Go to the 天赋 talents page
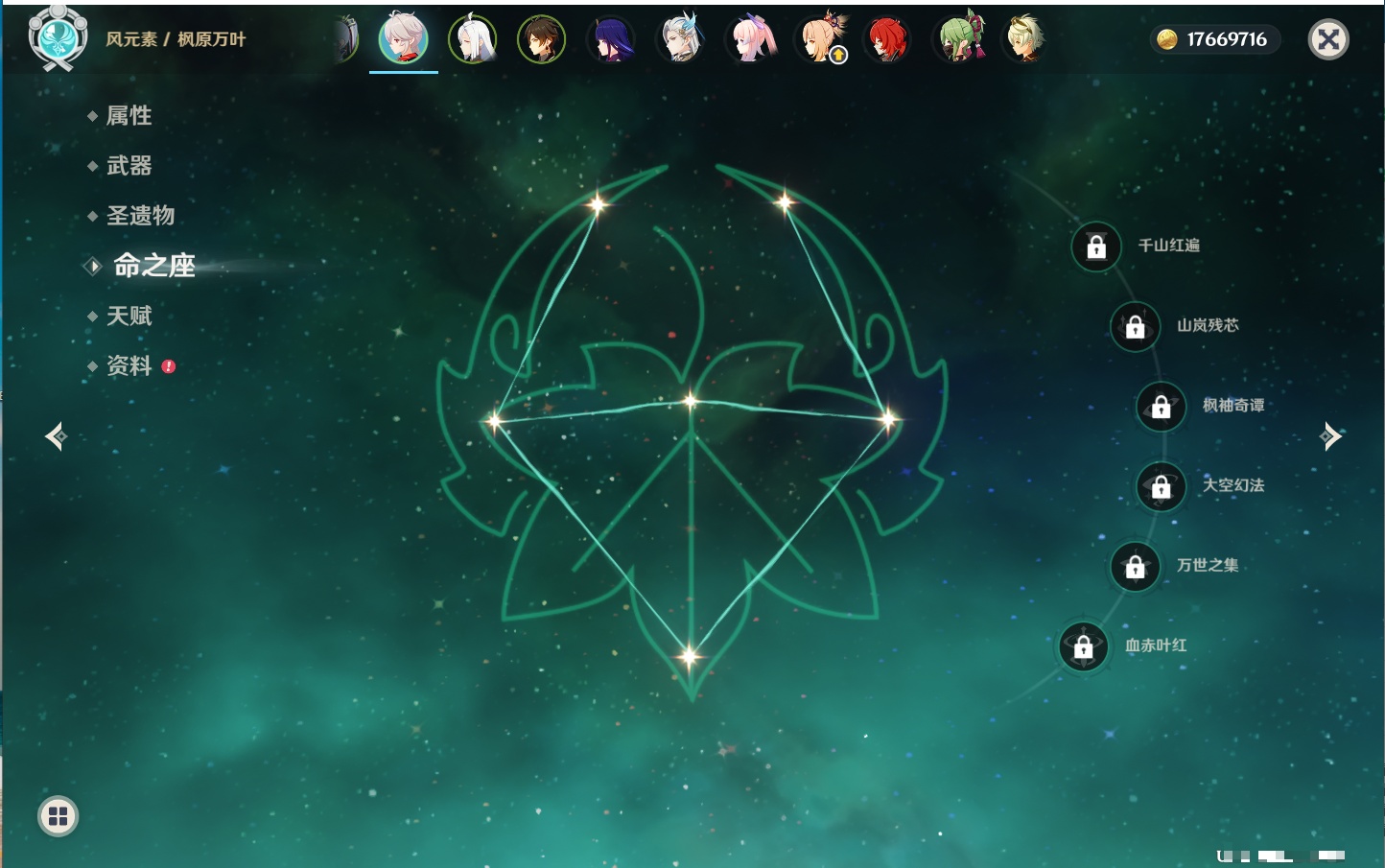Viewport: 1385px width, 868px height. pyautogui.click(x=129, y=316)
